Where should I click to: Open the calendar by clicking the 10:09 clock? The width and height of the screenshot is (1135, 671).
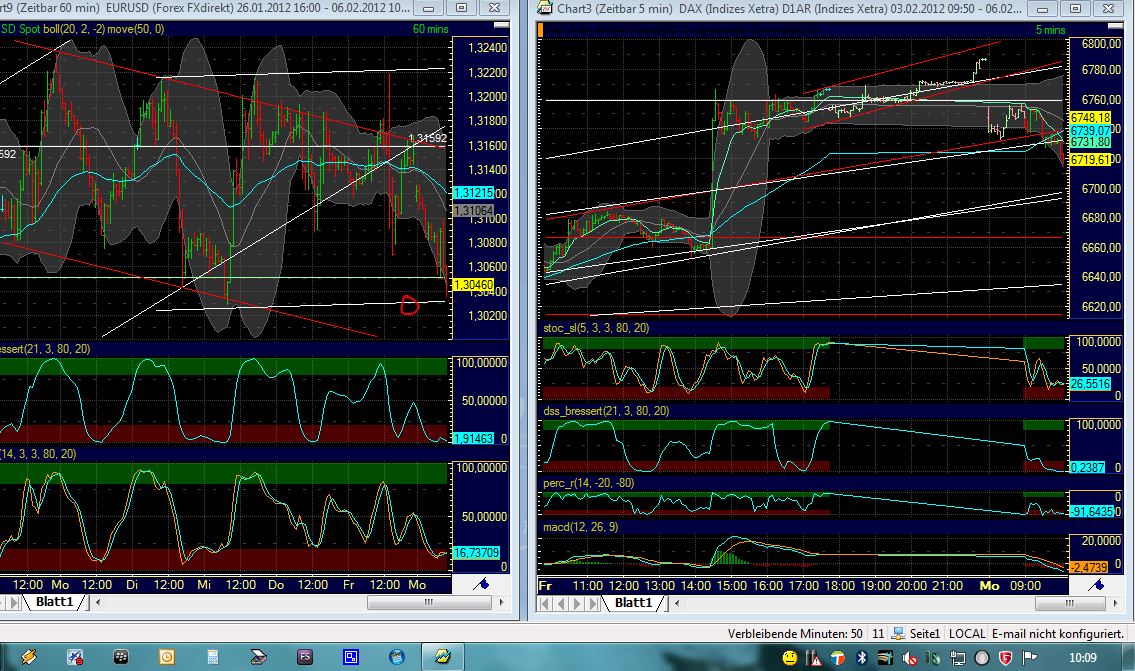1083,656
